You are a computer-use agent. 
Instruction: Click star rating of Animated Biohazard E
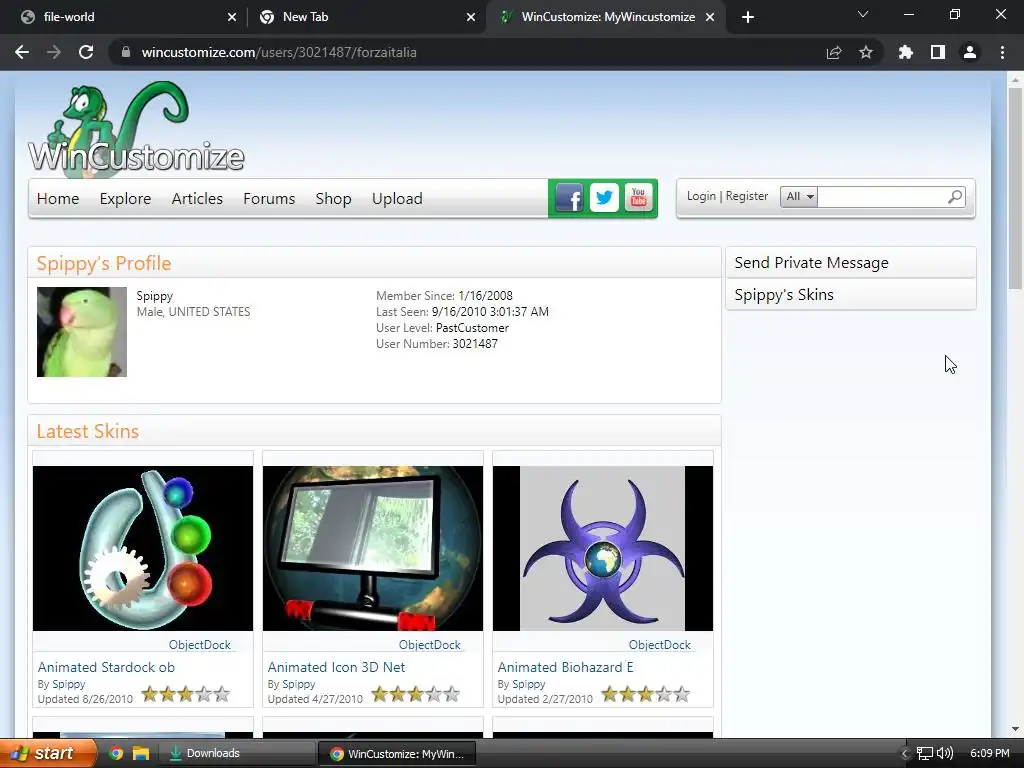tap(645, 694)
